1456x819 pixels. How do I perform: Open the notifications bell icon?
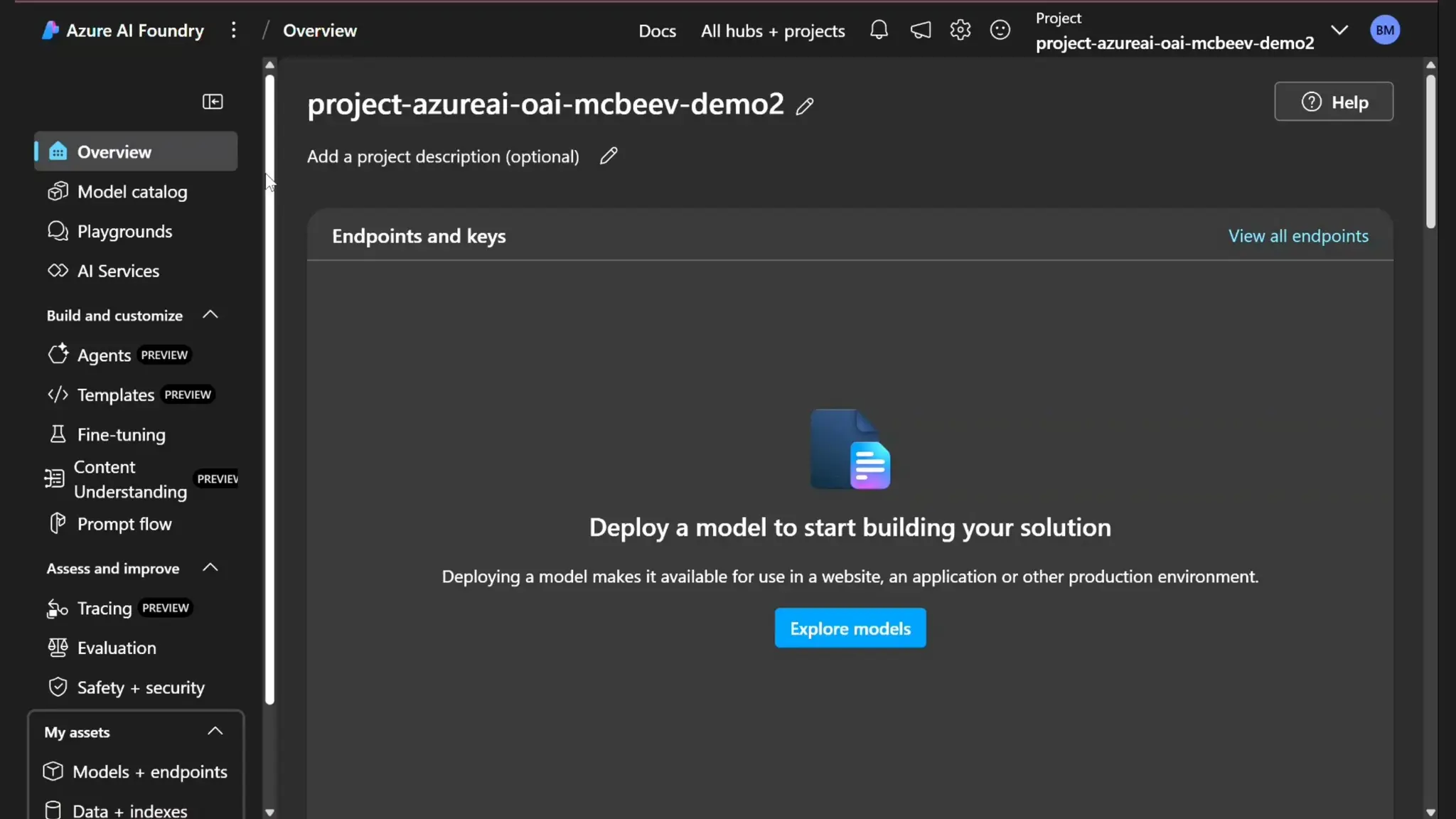click(879, 30)
